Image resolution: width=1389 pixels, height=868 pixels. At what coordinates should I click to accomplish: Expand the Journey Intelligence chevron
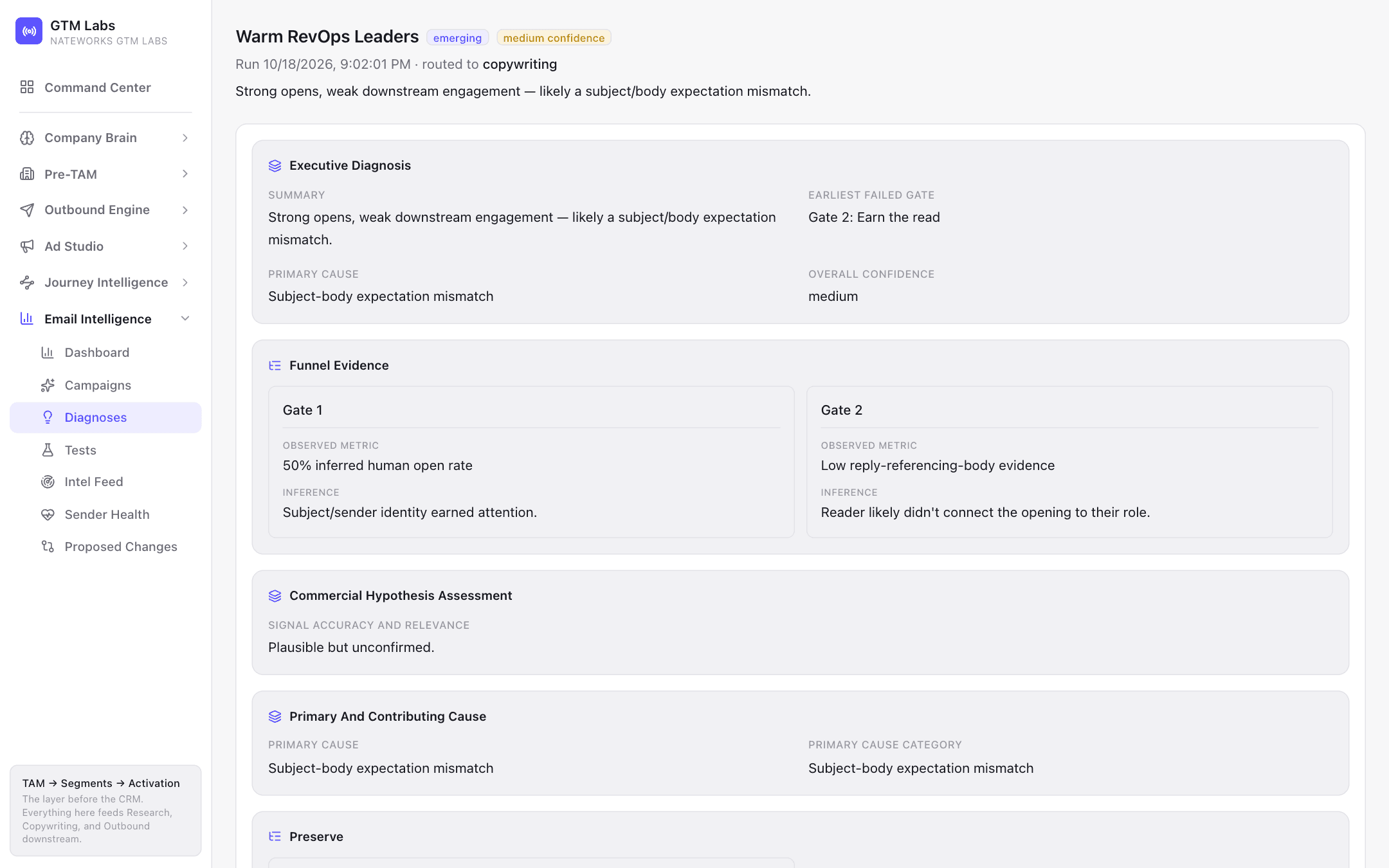click(x=185, y=282)
